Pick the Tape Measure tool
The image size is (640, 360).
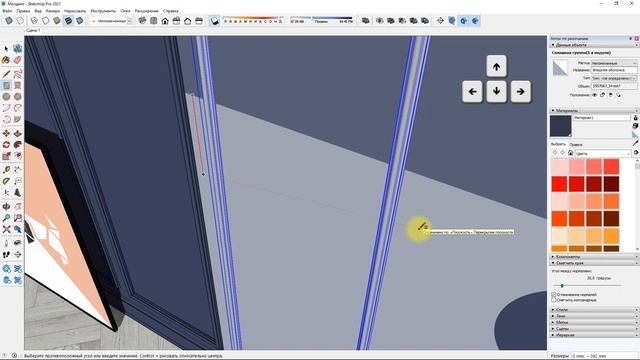tap(6, 170)
